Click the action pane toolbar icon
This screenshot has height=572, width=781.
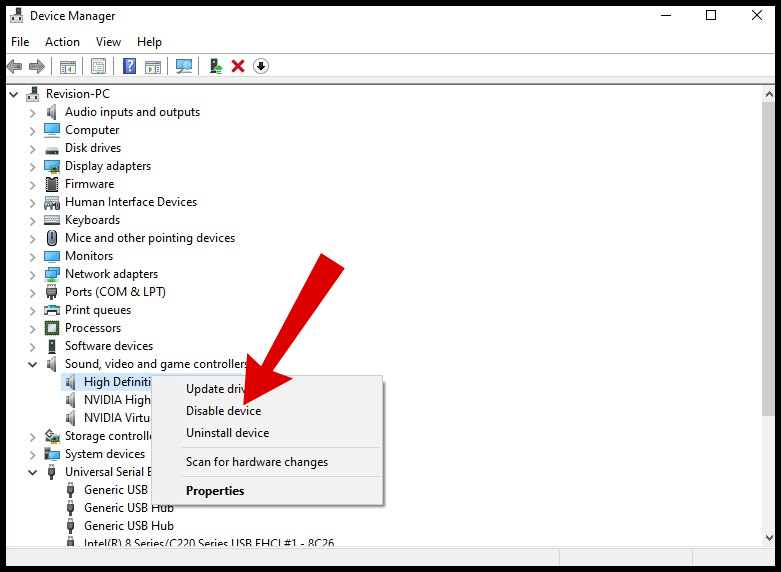tap(153, 66)
